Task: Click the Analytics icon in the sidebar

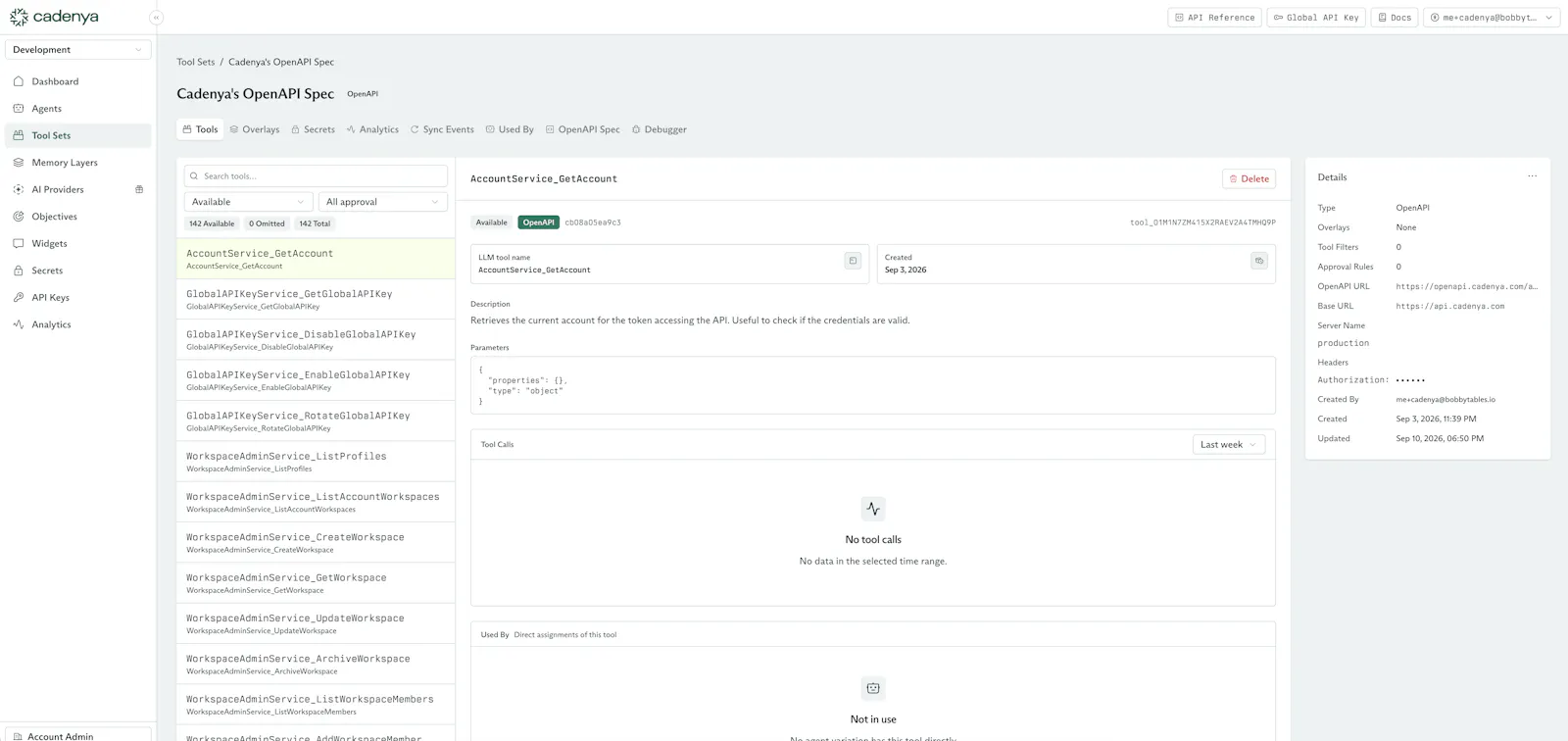Action: 19,324
